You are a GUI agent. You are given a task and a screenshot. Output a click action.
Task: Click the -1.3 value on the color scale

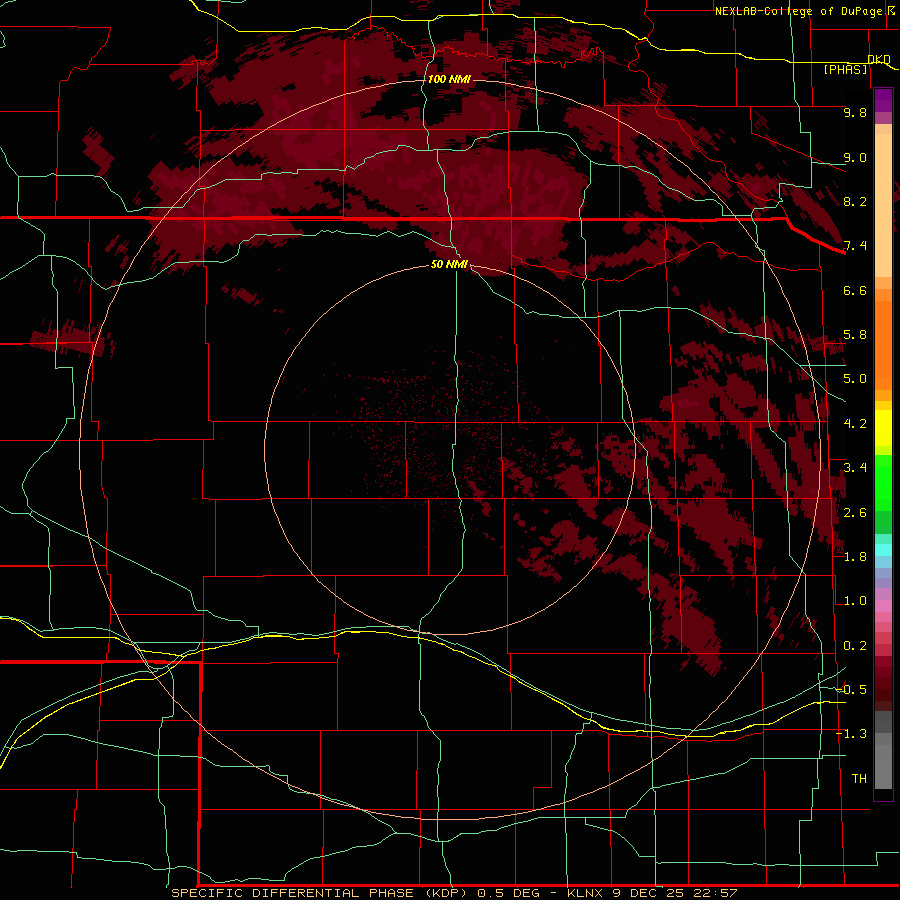(x=851, y=734)
